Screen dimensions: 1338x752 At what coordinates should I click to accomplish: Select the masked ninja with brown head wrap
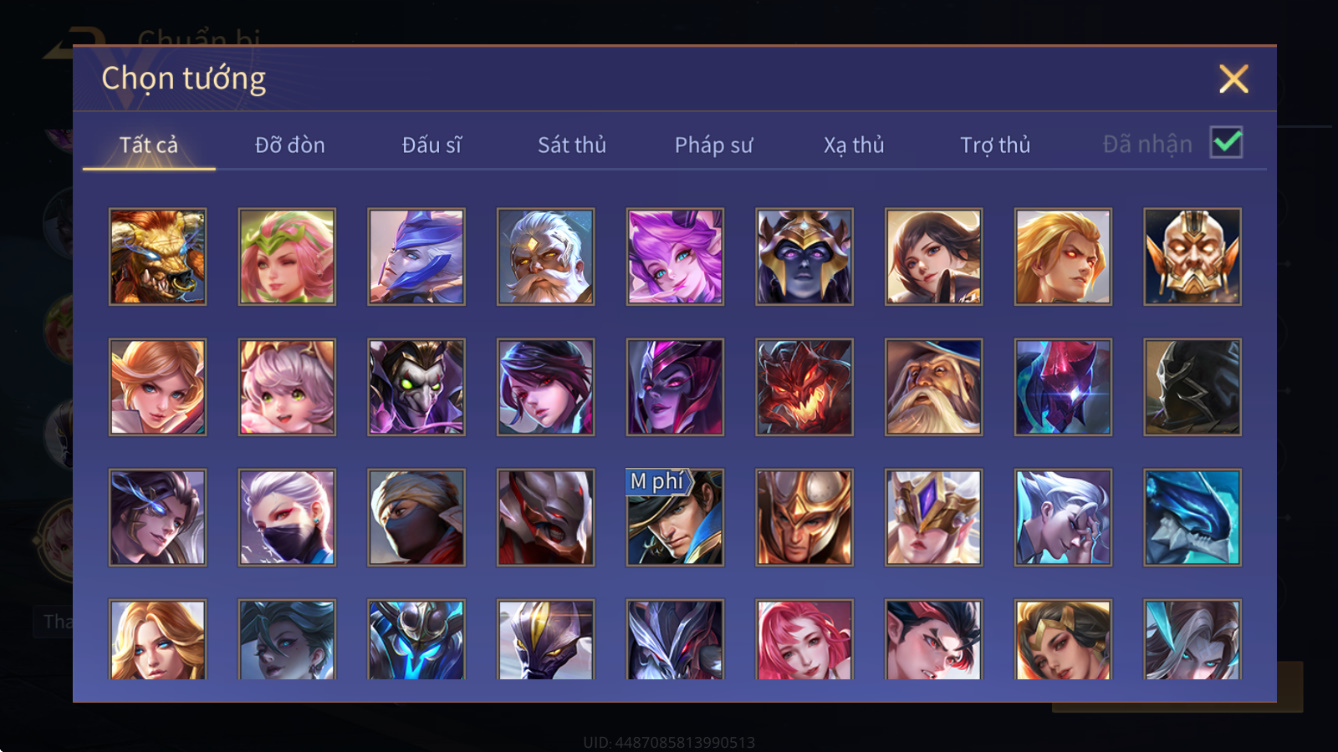click(416, 518)
